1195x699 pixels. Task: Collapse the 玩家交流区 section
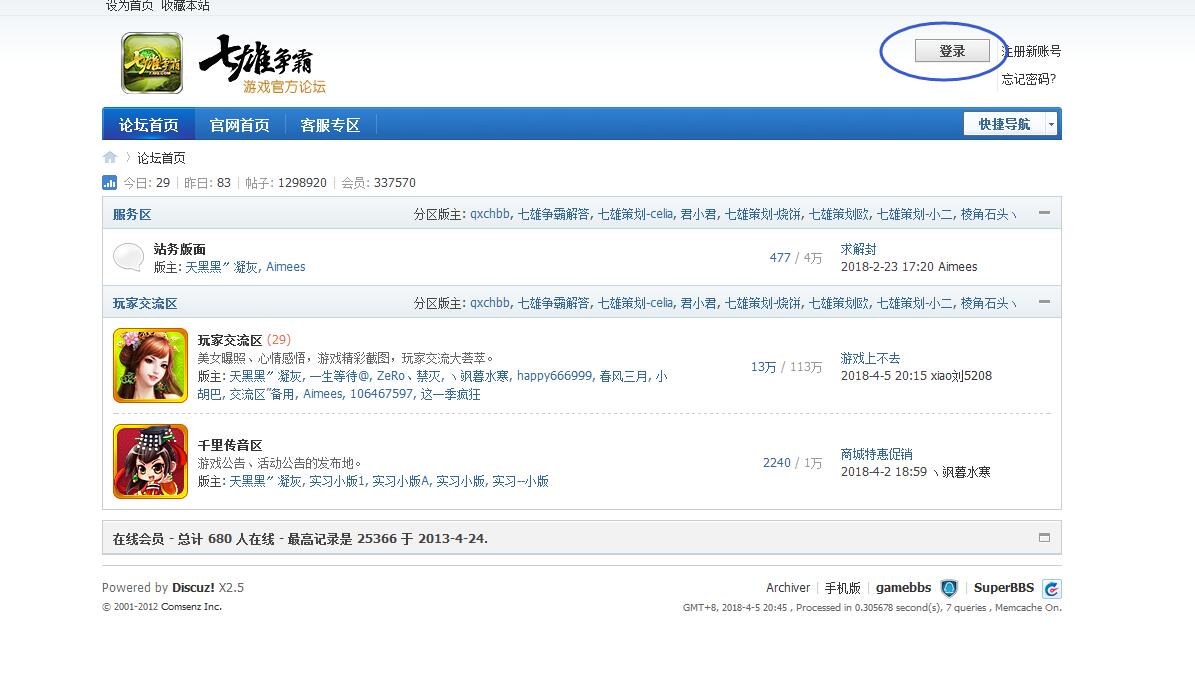tap(1044, 302)
